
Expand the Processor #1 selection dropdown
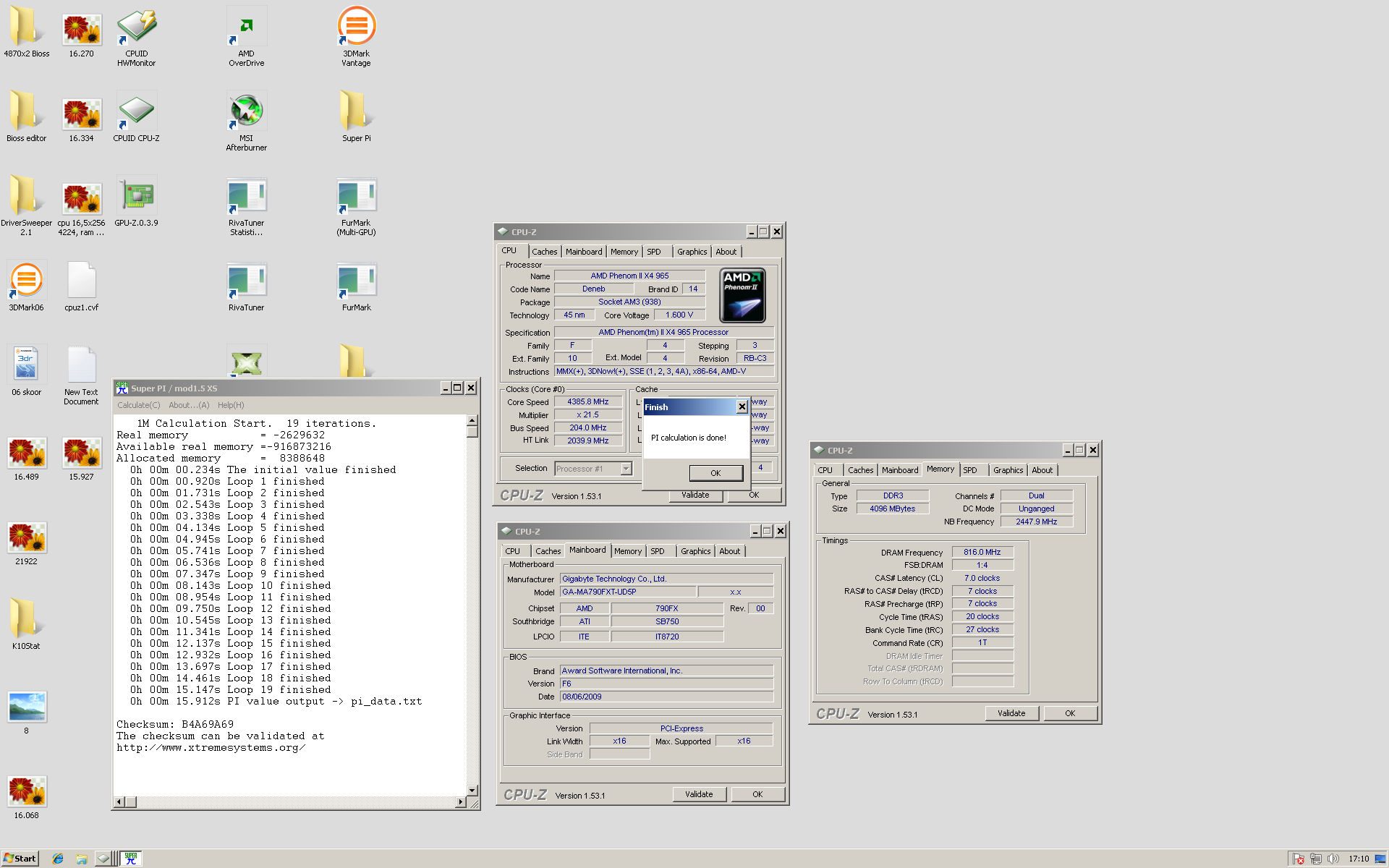626,469
